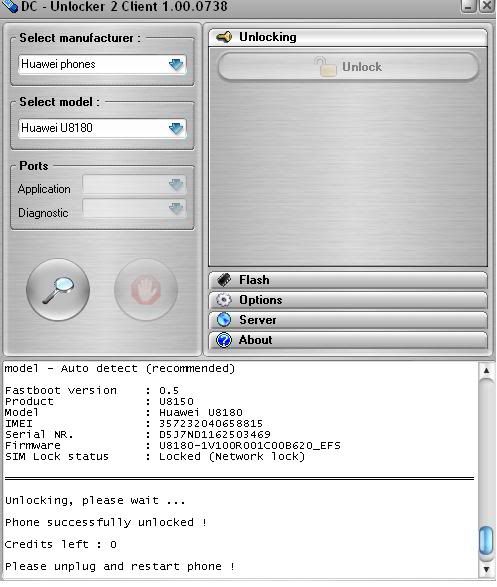Click the Unlock button
The image size is (497, 587).
pyautogui.click(x=348, y=67)
